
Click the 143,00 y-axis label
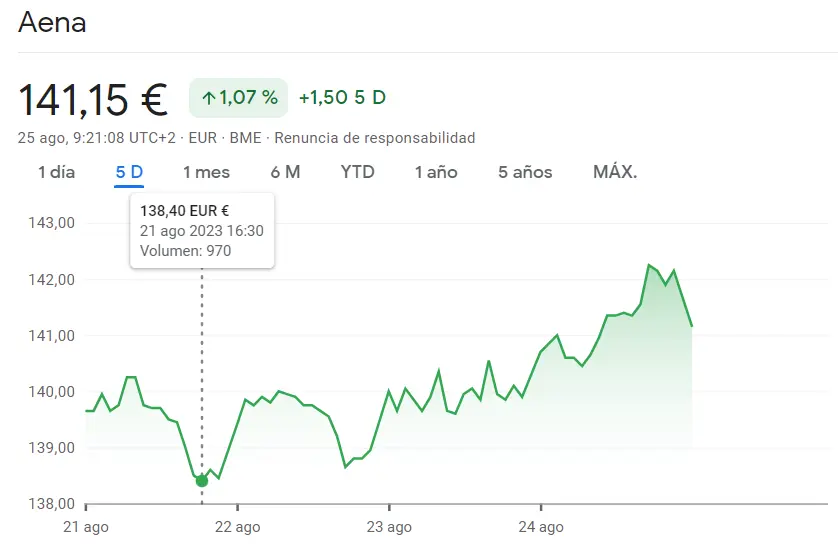tap(51, 223)
